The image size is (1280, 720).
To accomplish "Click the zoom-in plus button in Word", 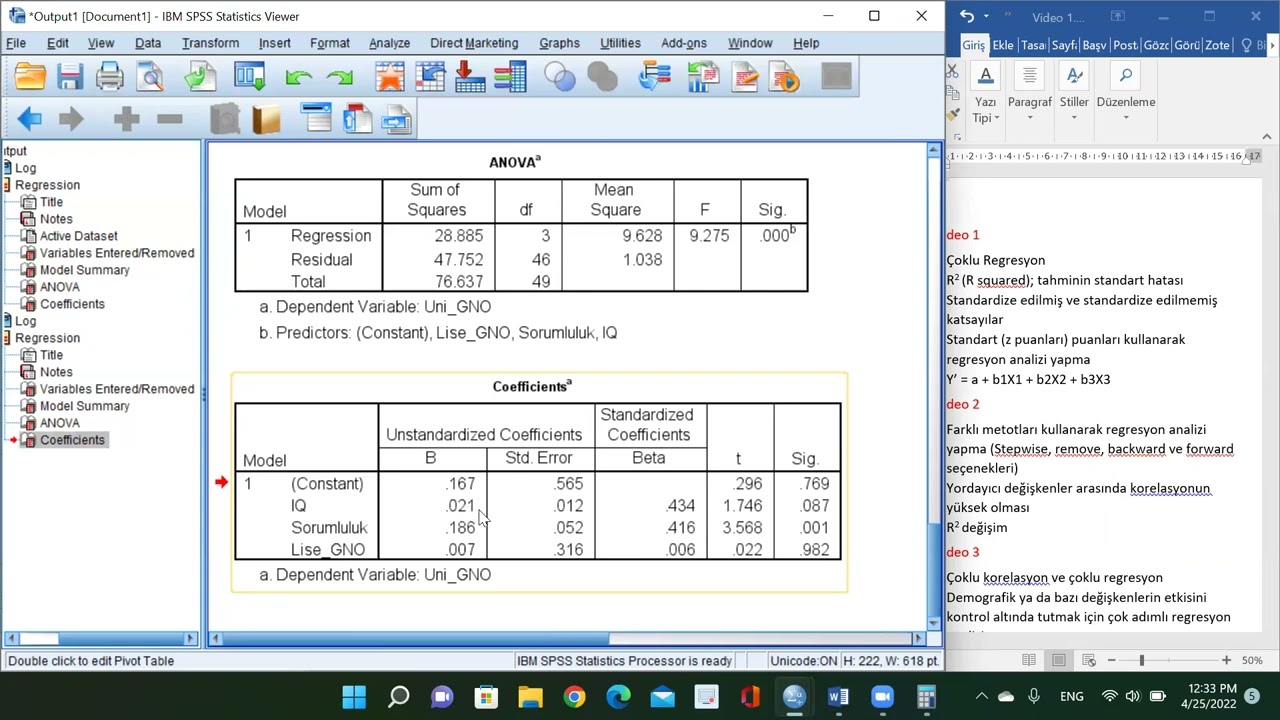I will (x=1226, y=660).
